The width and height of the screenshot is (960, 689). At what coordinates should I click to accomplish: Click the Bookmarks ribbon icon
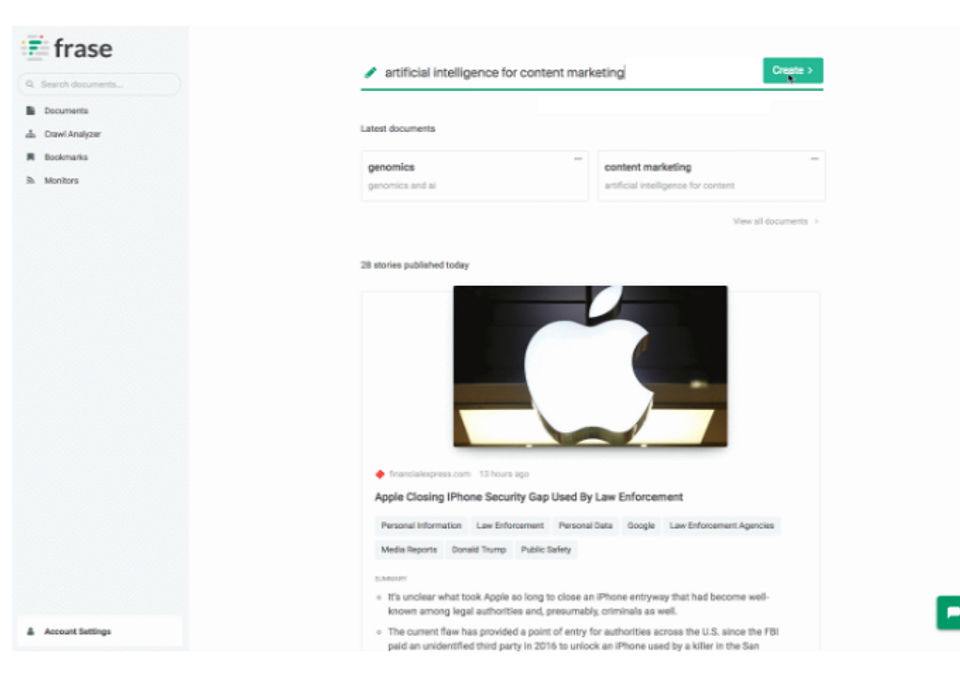(x=31, y=157)
